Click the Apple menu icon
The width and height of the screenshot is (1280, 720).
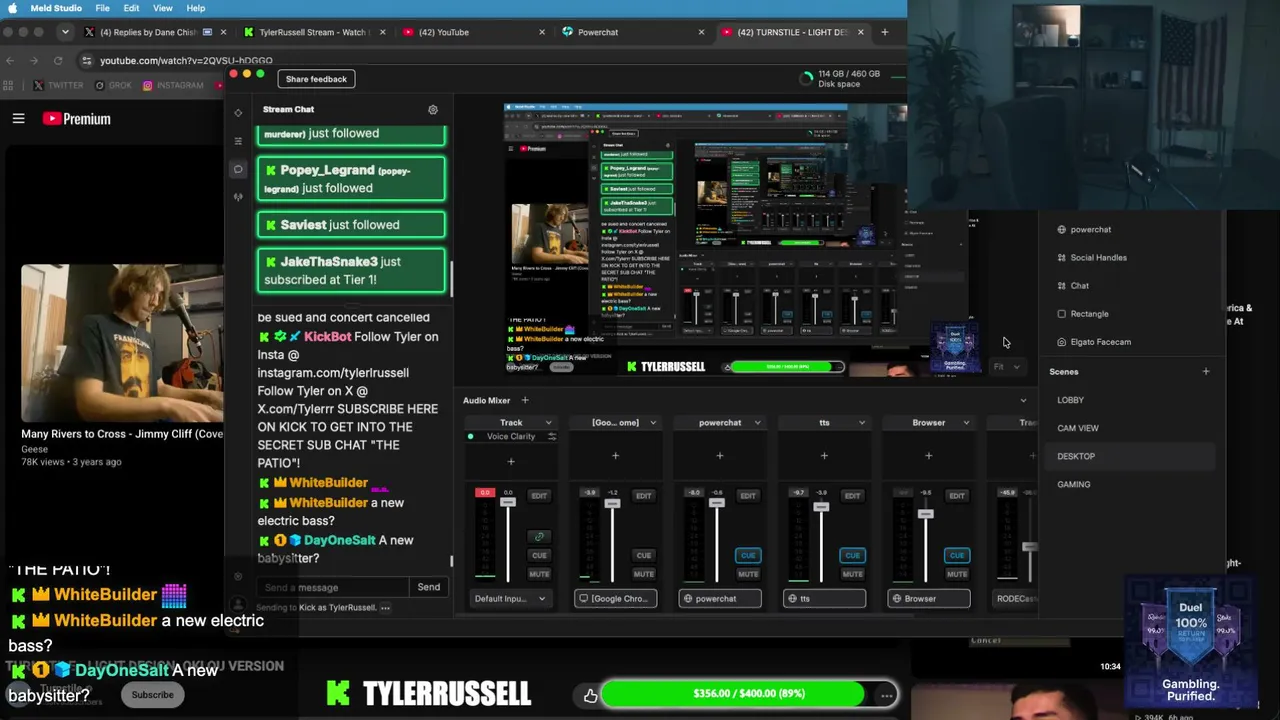click(x=12, y=8)
